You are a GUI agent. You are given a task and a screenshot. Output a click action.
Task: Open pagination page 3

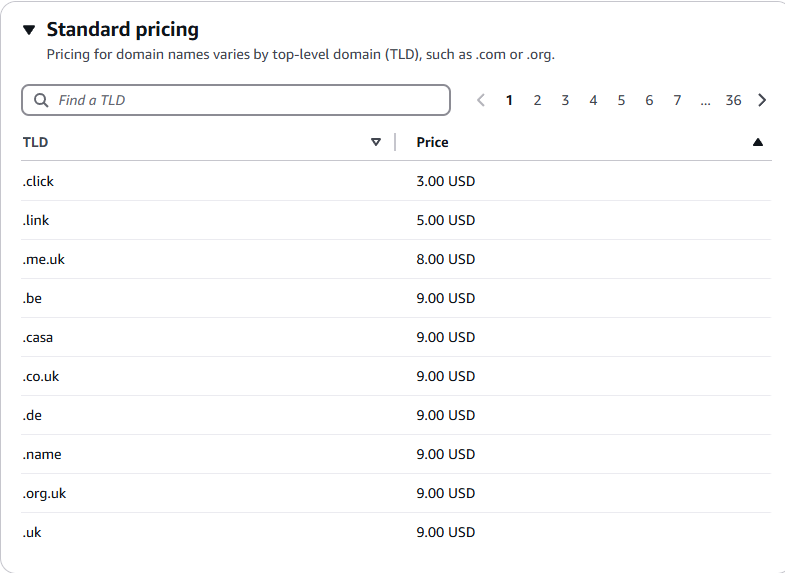(565, 100)
